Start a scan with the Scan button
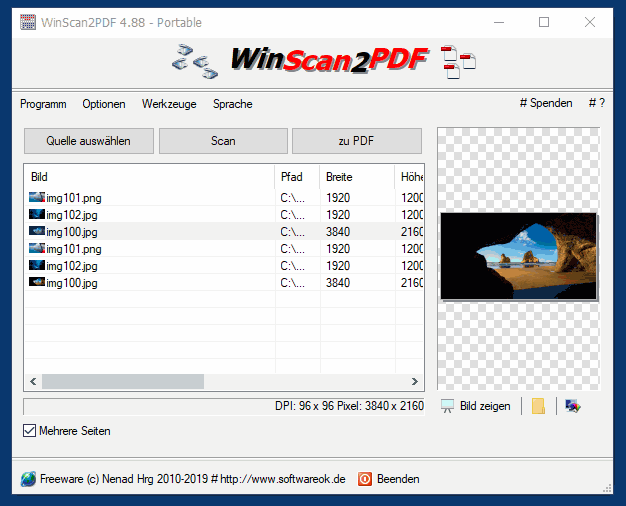Image resolution: width=626 pixels, height=506 pixels. [223, 141]
